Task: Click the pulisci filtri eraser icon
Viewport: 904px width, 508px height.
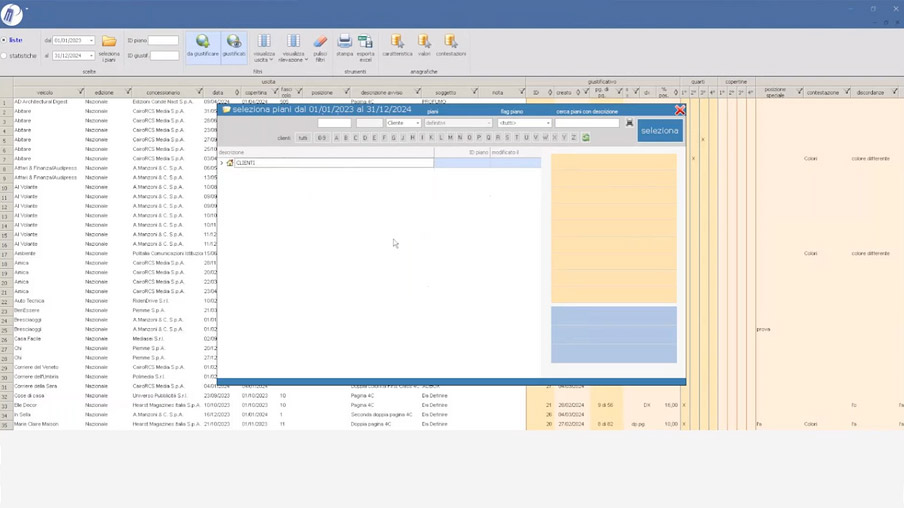Action: point(320,42)
